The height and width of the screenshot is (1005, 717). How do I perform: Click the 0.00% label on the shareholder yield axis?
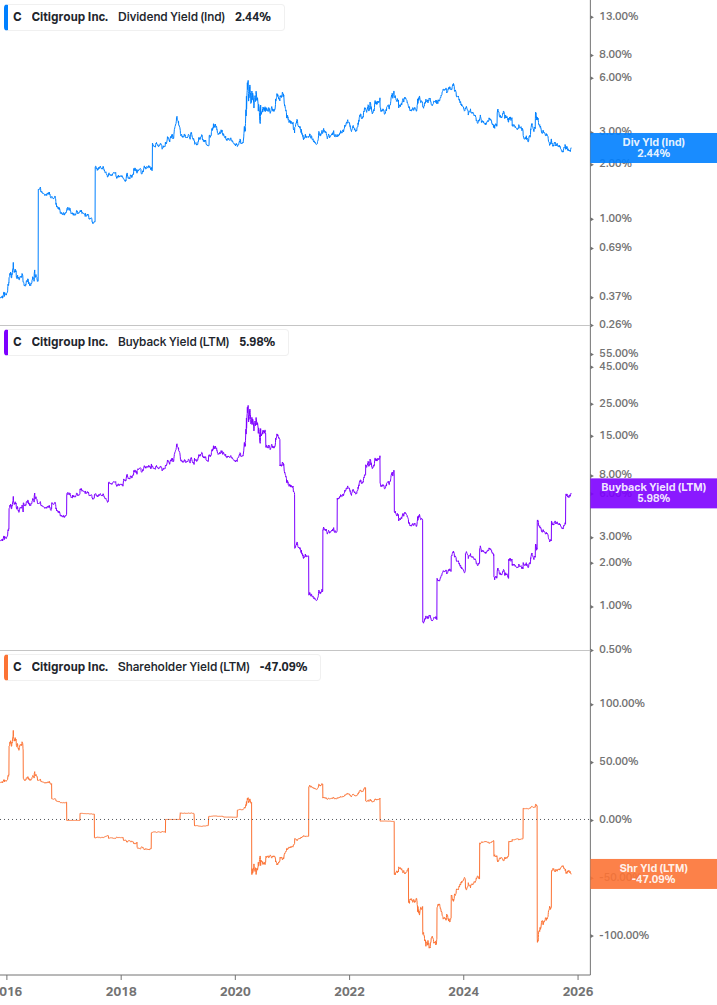pos(615,820)
